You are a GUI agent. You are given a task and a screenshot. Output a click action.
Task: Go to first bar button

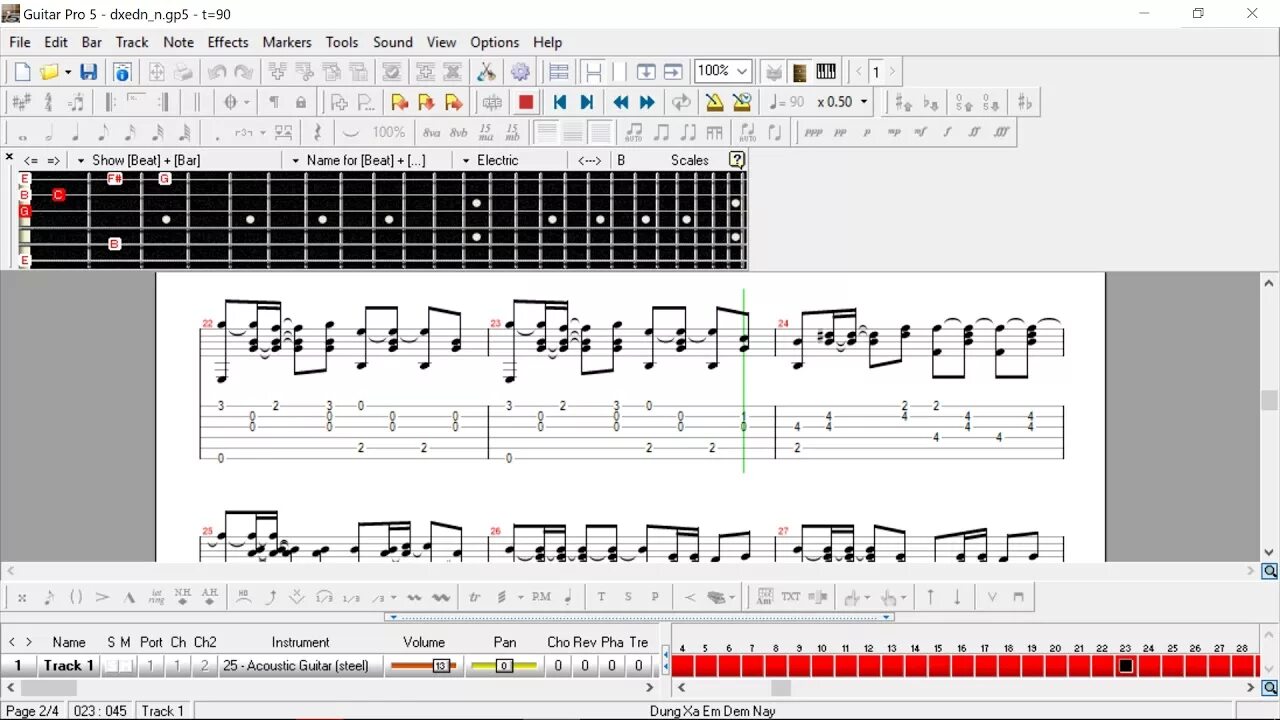coord(560,102)
